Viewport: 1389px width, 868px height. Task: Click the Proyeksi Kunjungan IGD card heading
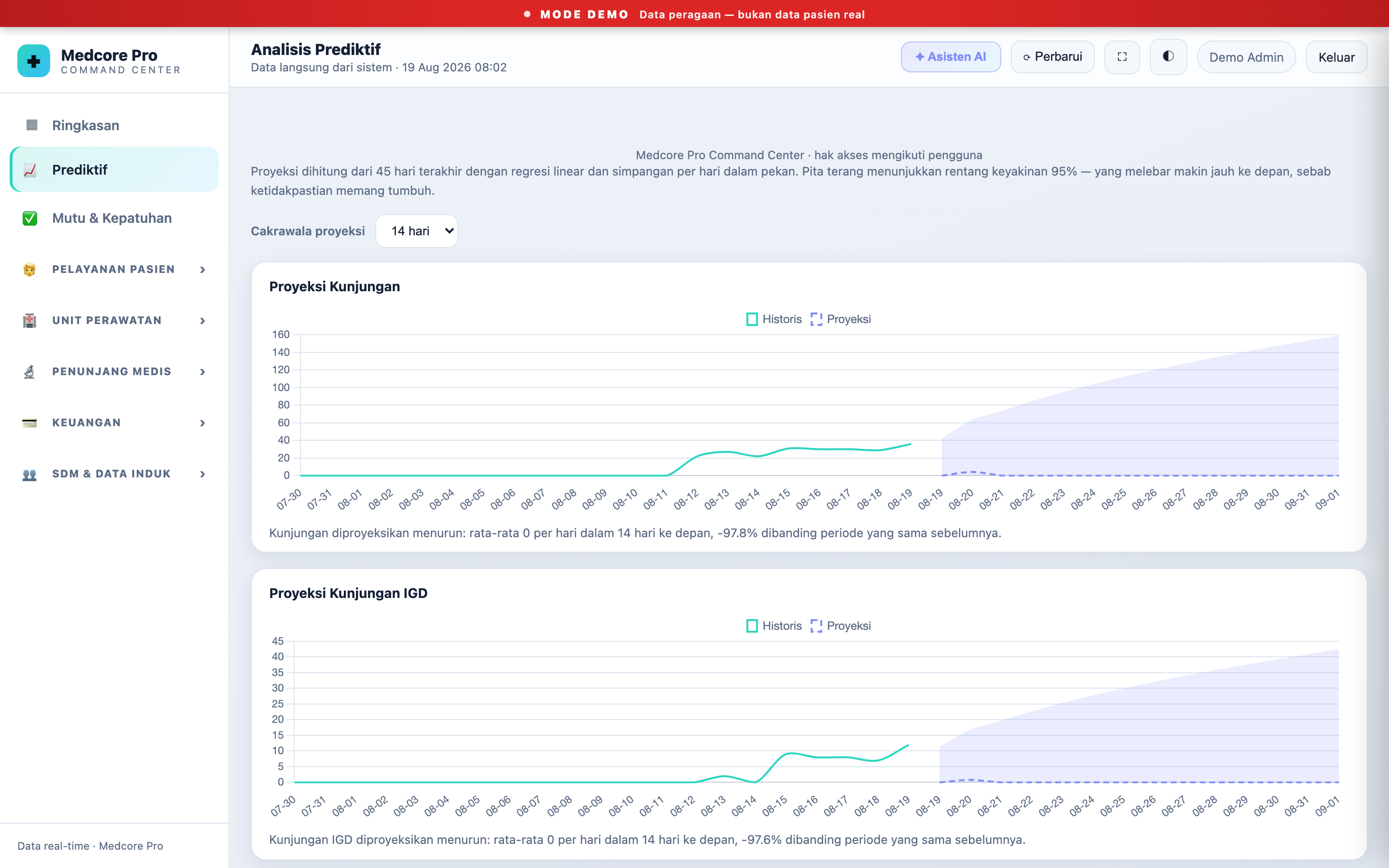(x=348, y=593)
